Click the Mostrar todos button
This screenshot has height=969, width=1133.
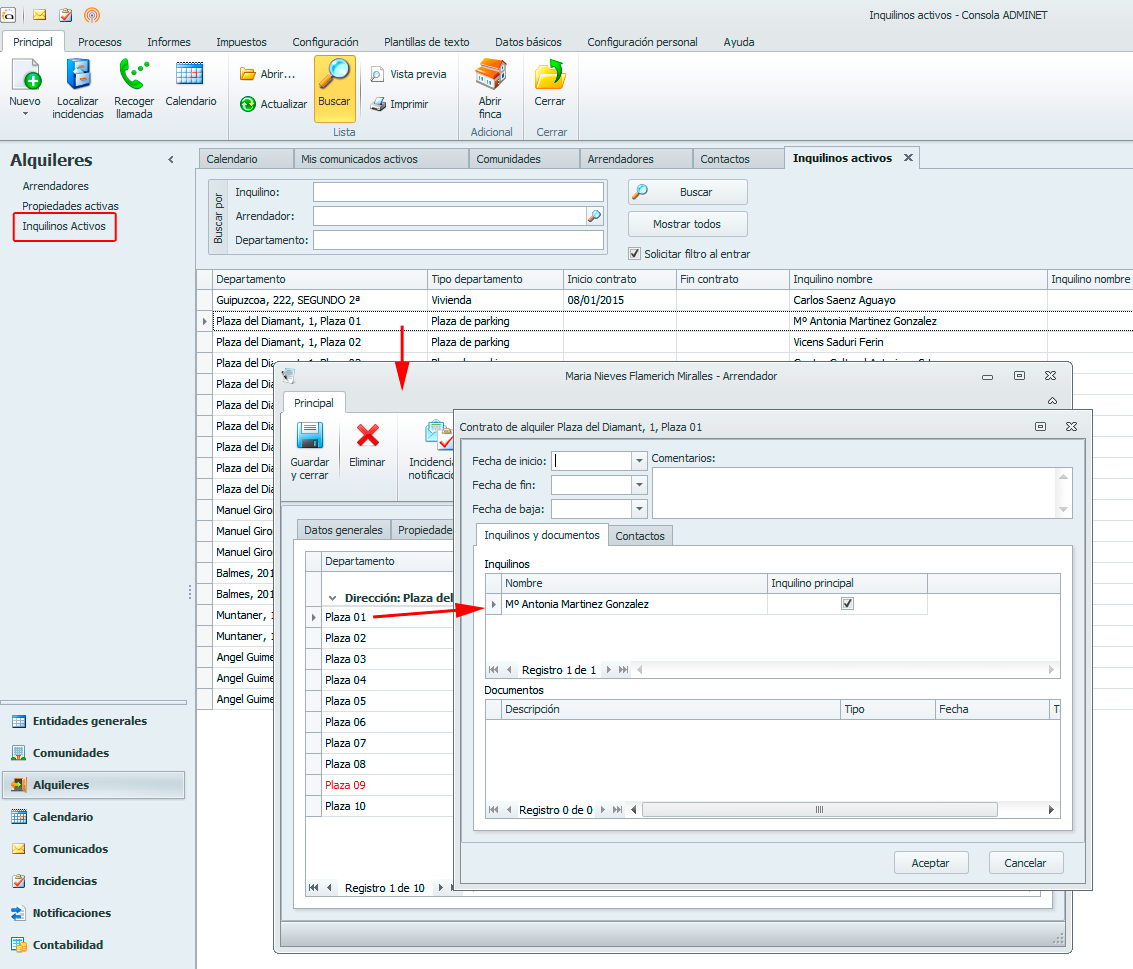(687, 224)
